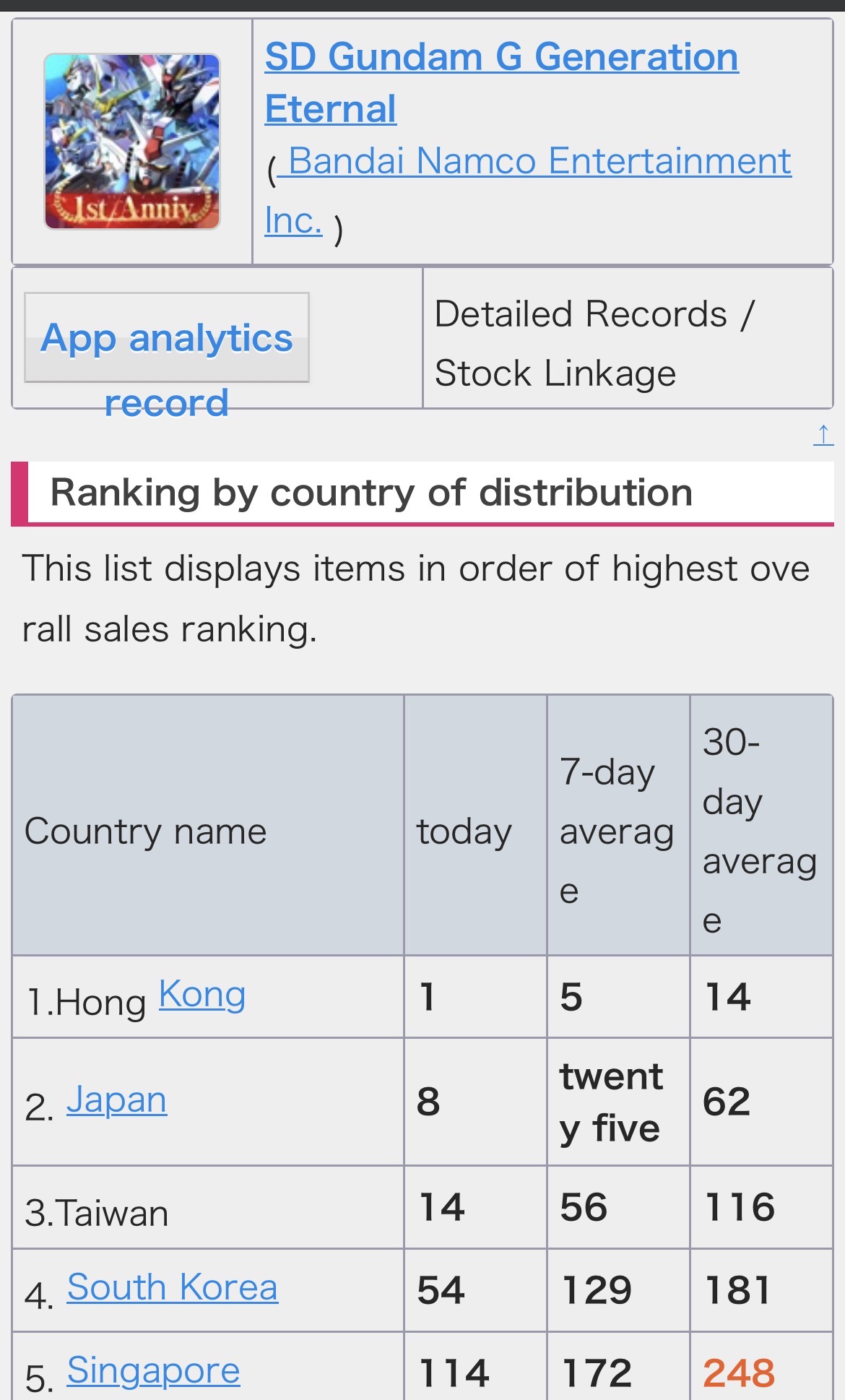Viewport: 845px width, 1400px height.
Task: Click the Taiwan row country cell
Action: [x=97, y=1212]
